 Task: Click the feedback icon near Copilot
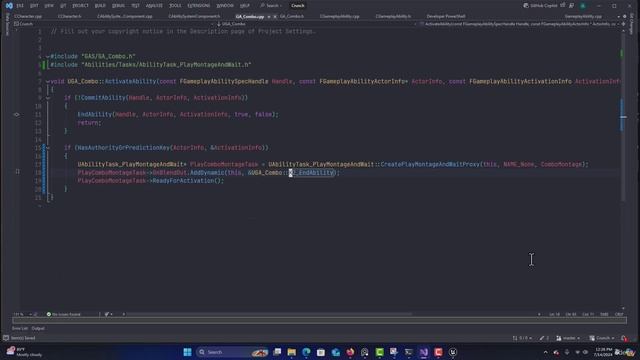pyautogui.click(x=571, y=6)
